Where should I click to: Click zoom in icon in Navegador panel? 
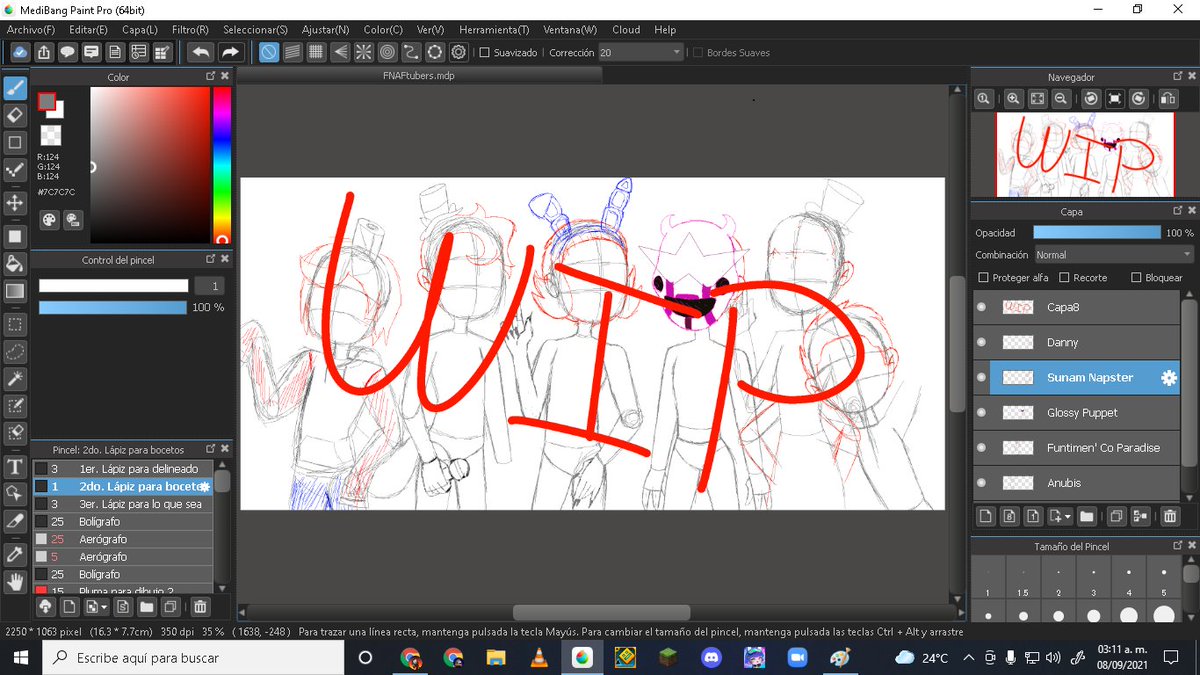click(x=1013, y=98)
